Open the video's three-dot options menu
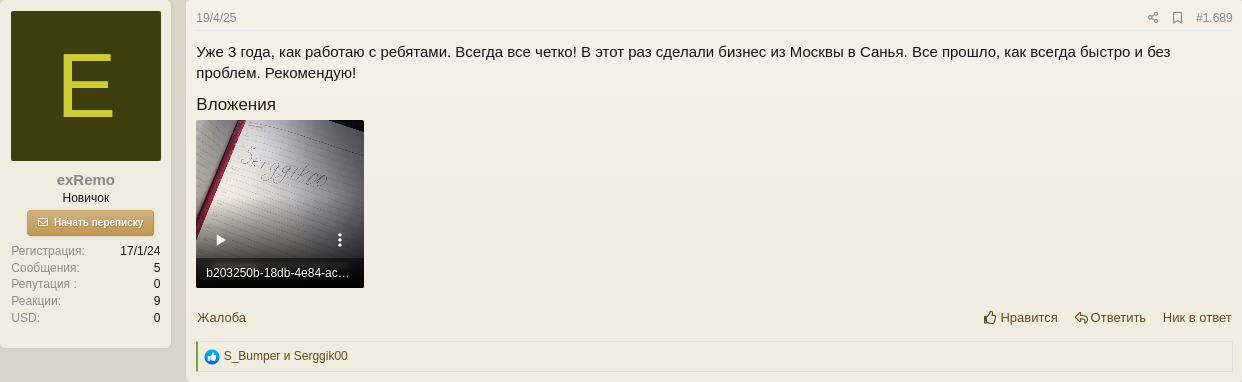 [x=340, y=240]
